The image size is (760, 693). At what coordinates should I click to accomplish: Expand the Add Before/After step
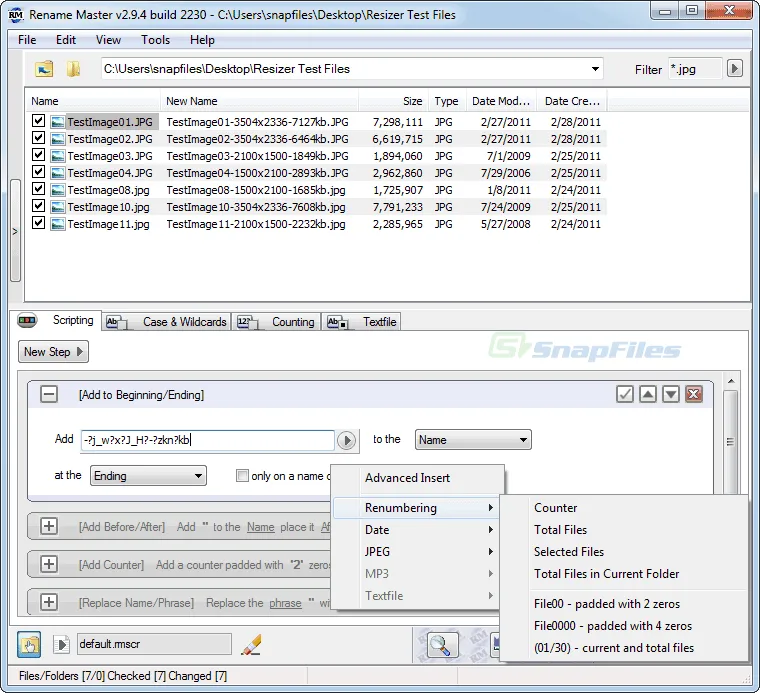[x=48, y=526]
